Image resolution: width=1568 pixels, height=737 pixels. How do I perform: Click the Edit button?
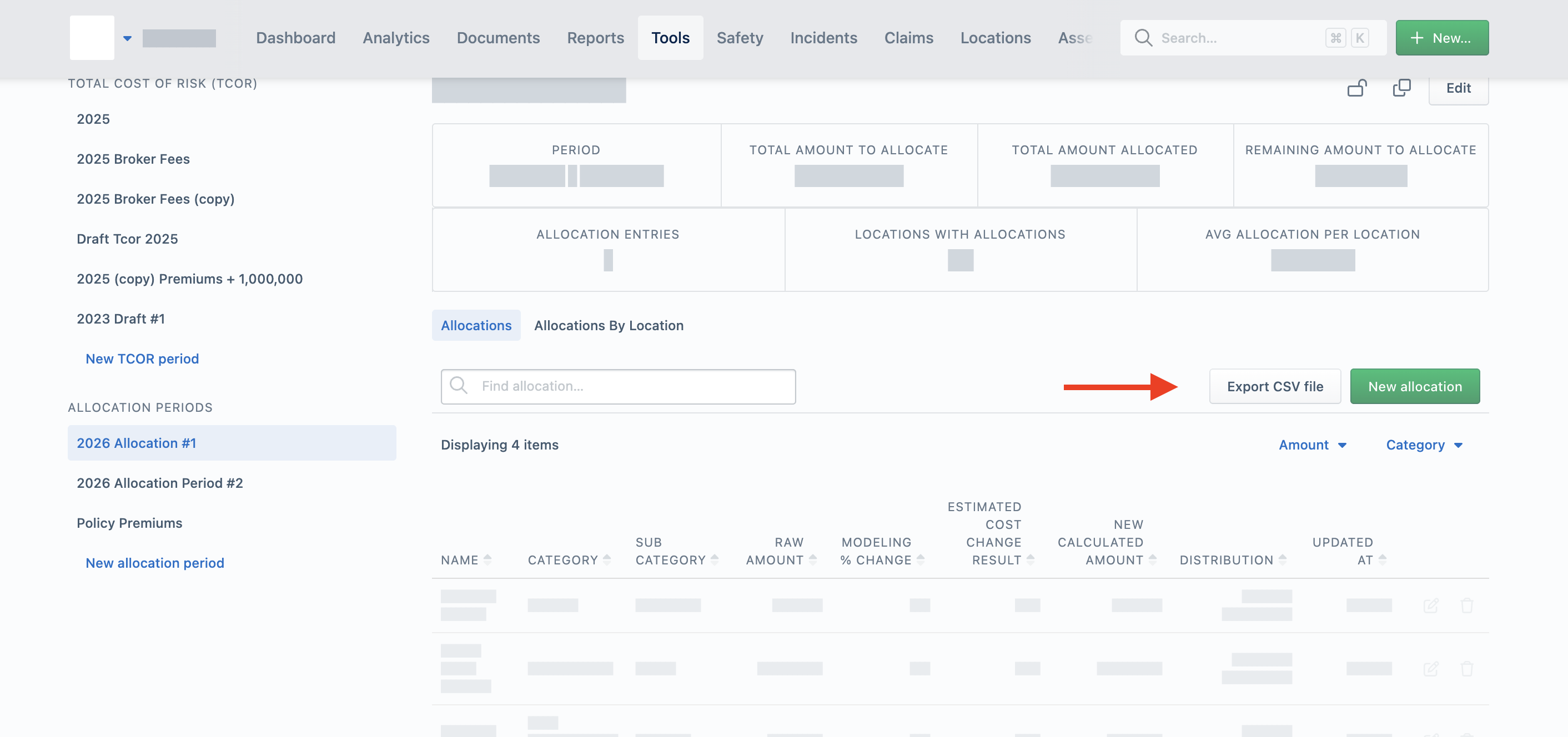(1459, 88)
